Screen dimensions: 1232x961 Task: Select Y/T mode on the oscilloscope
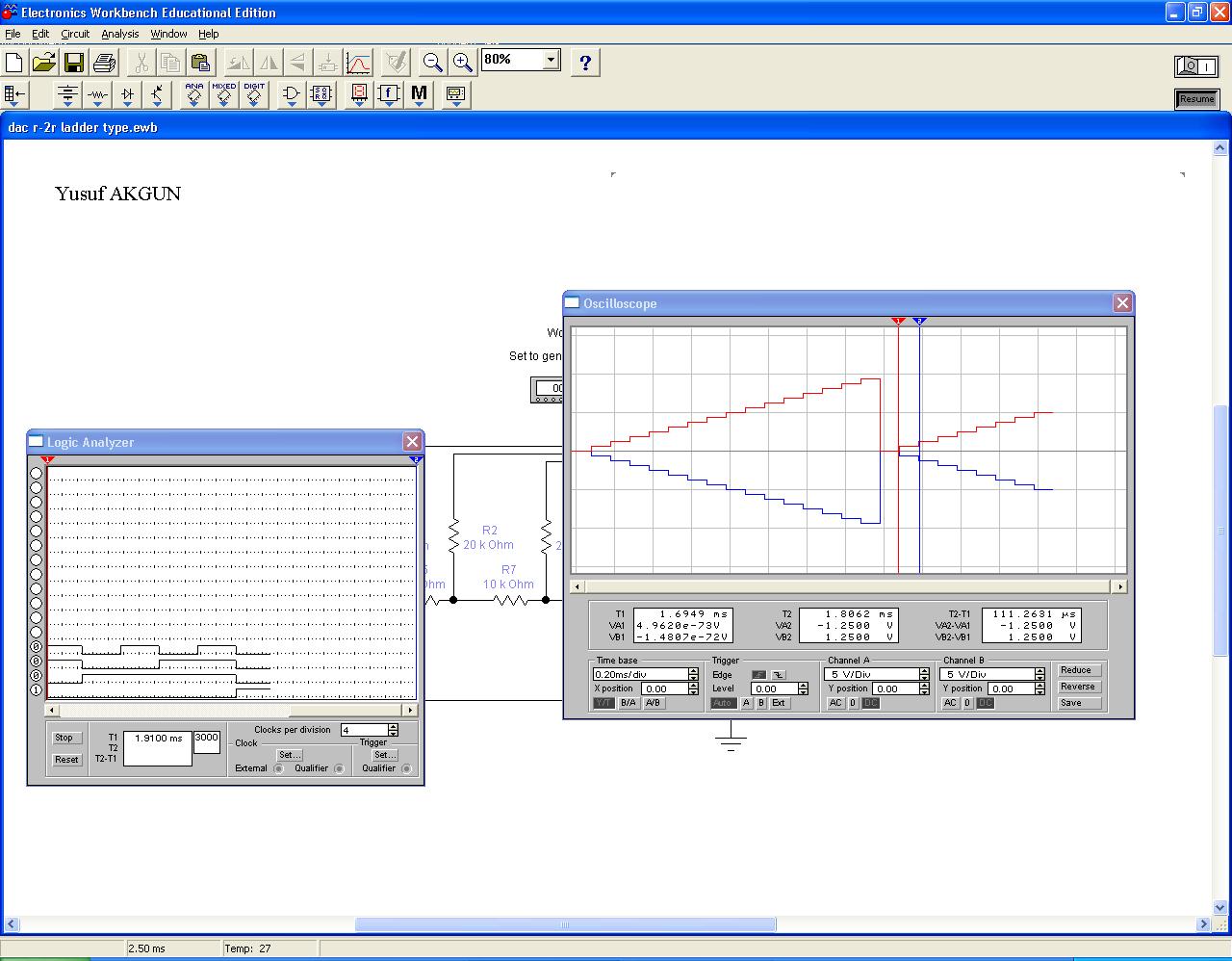(x=603, y=703)
